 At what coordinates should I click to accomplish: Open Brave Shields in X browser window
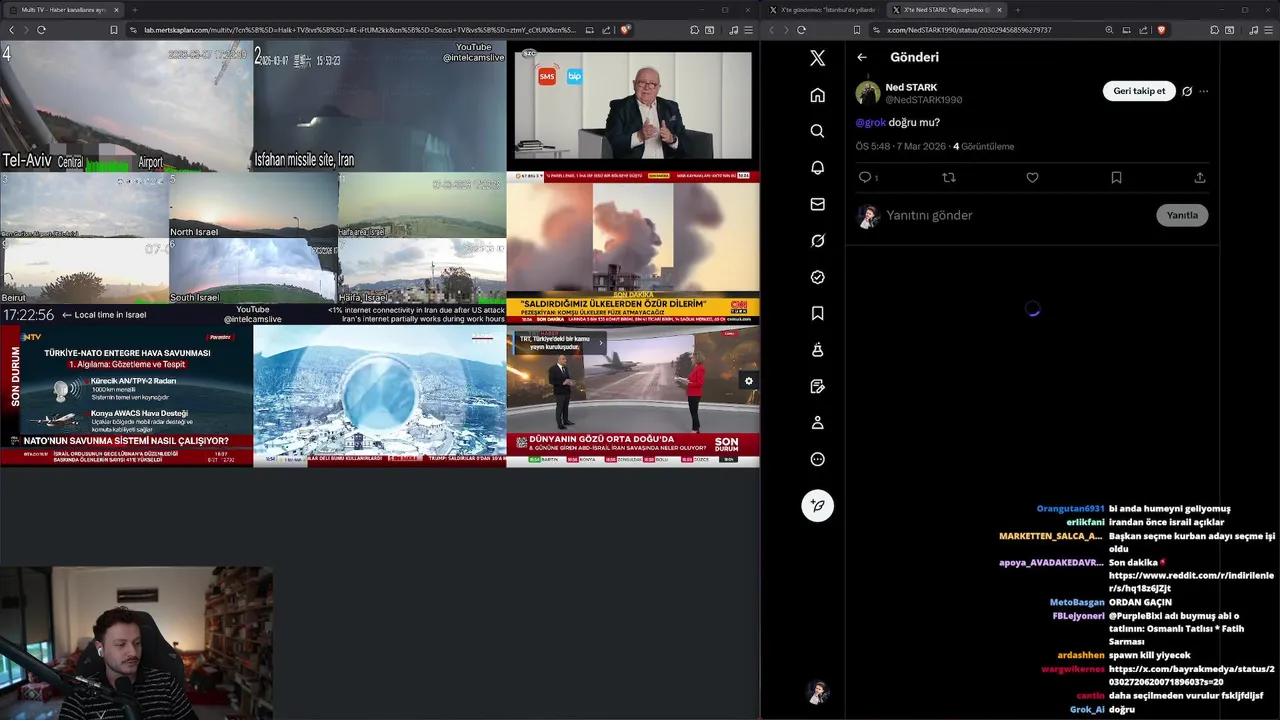(x=1161, y=30)
